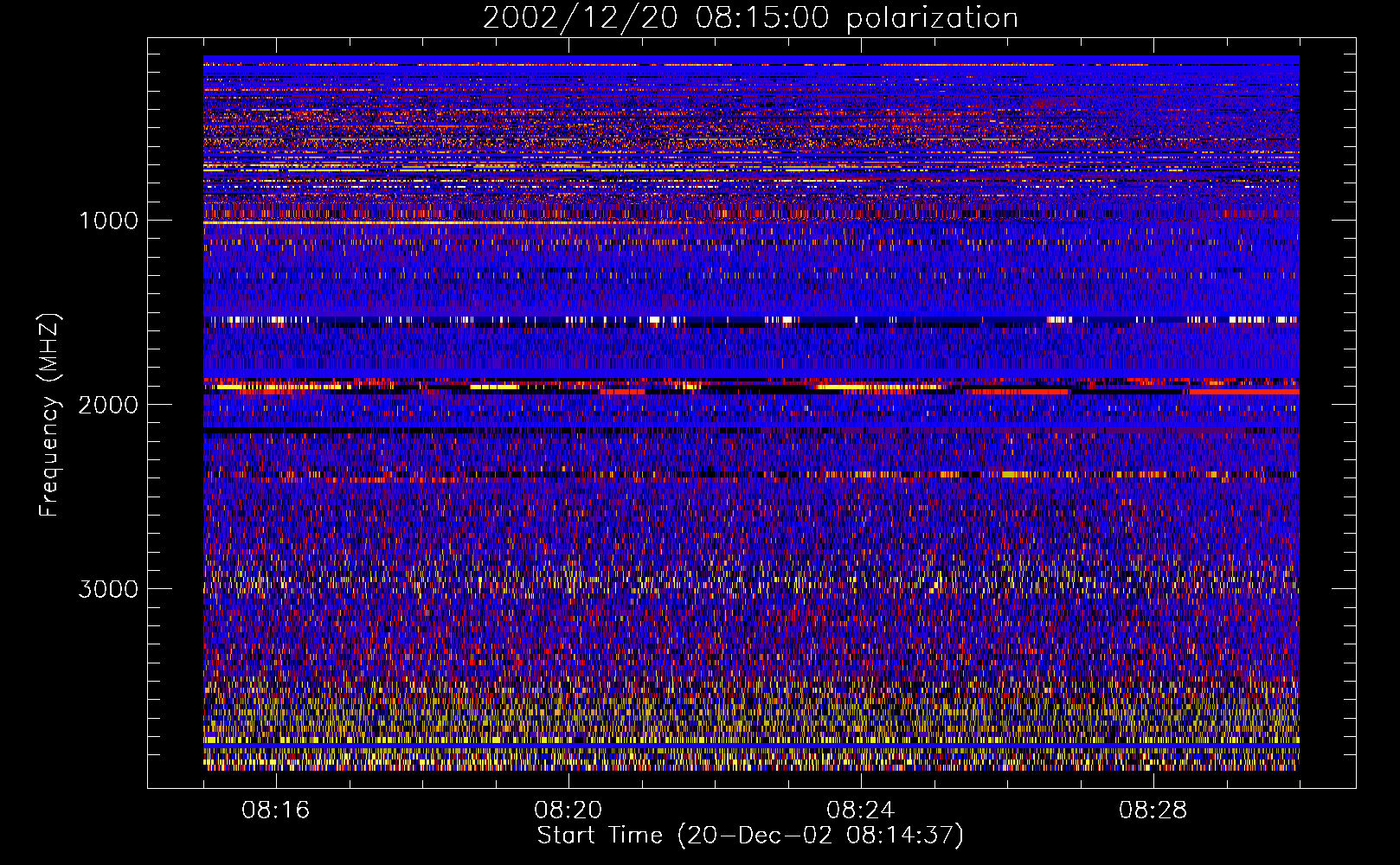Click the 1000 frequency tick label
The image size is (1400, 865).
click(x=108, y=221)
